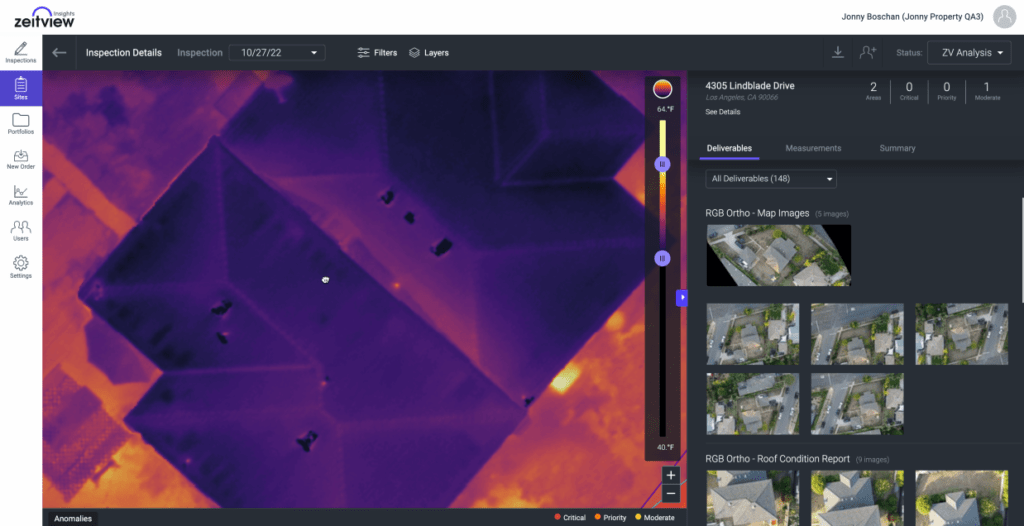1024x526 pixels.
Task: Open the Inspections sidebar icon
Action: [x=21, y=52]
